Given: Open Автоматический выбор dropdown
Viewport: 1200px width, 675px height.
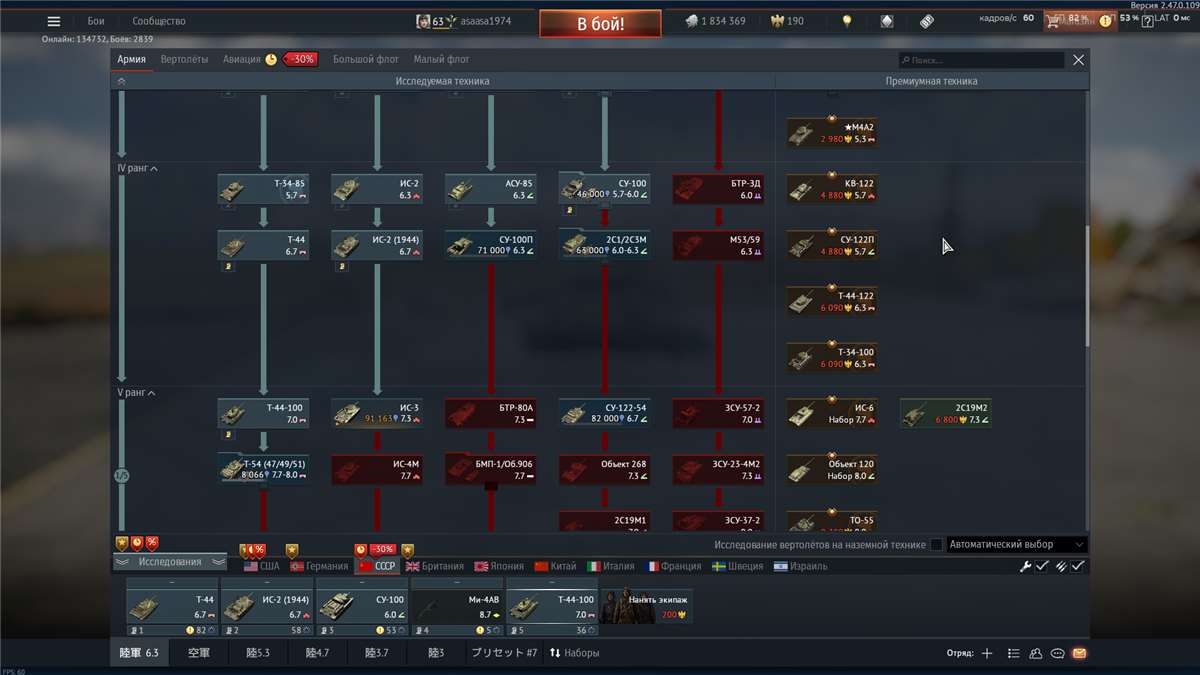Looking at the screenshot, I should pyautogui.click(x=1016, y=545).
